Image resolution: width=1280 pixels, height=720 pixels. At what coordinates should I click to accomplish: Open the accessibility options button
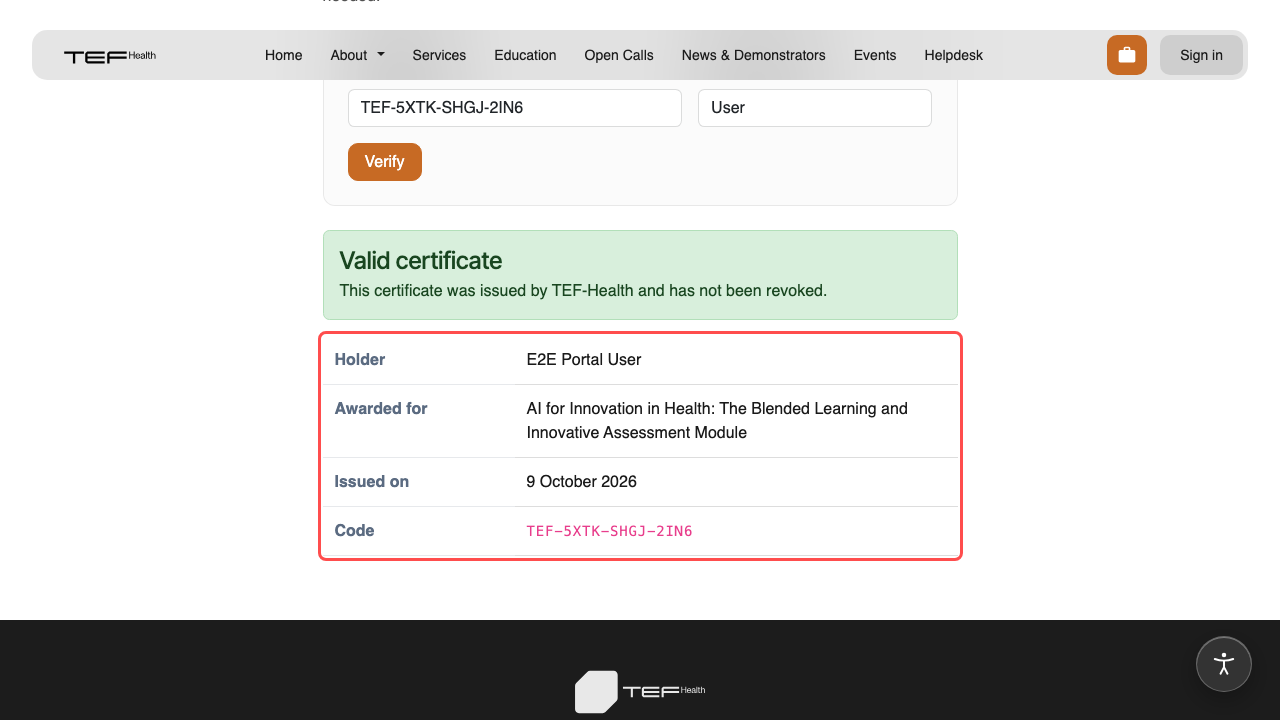click(1224, 664)
